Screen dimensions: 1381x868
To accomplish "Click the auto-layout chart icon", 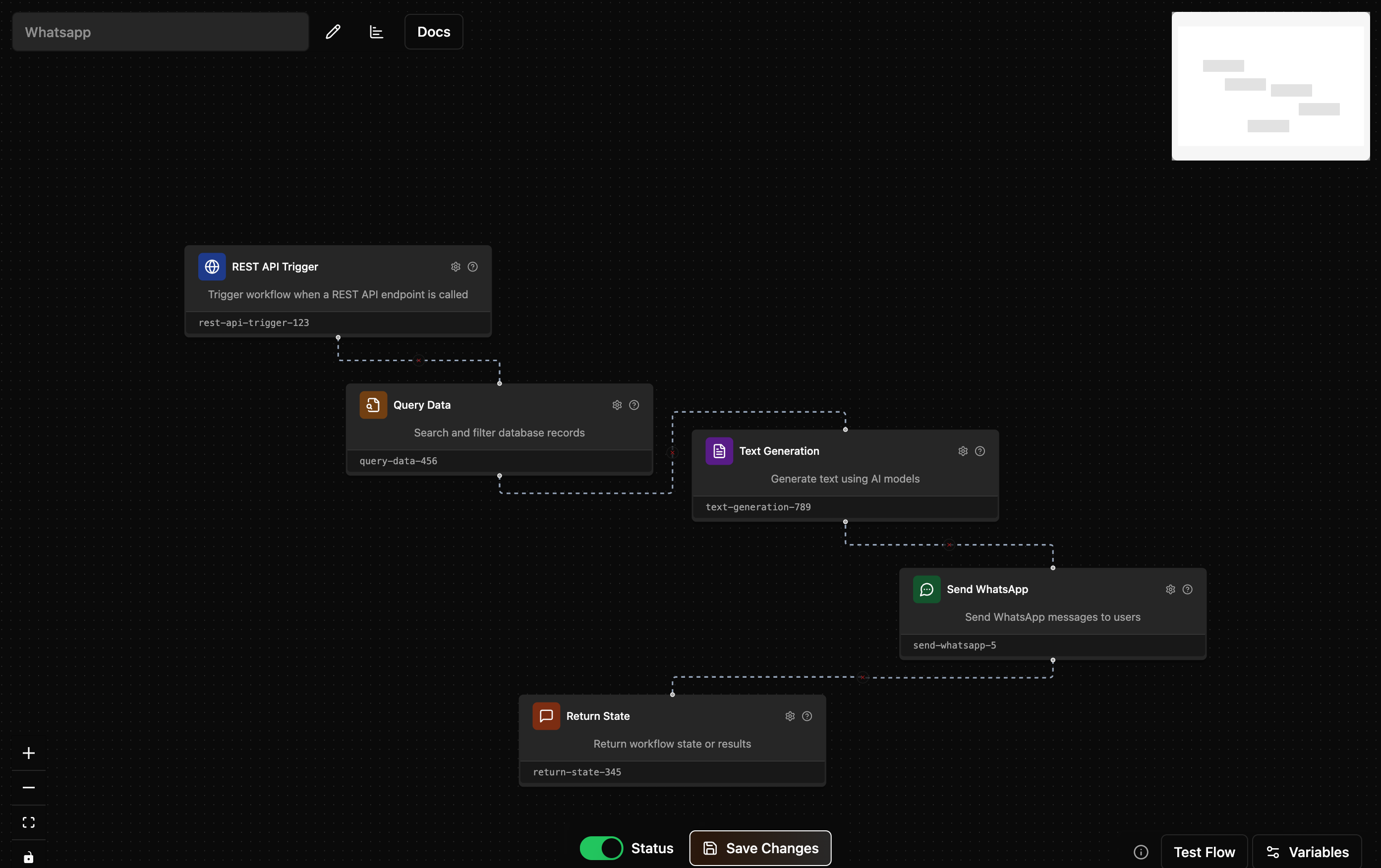I will click(376, 32).
